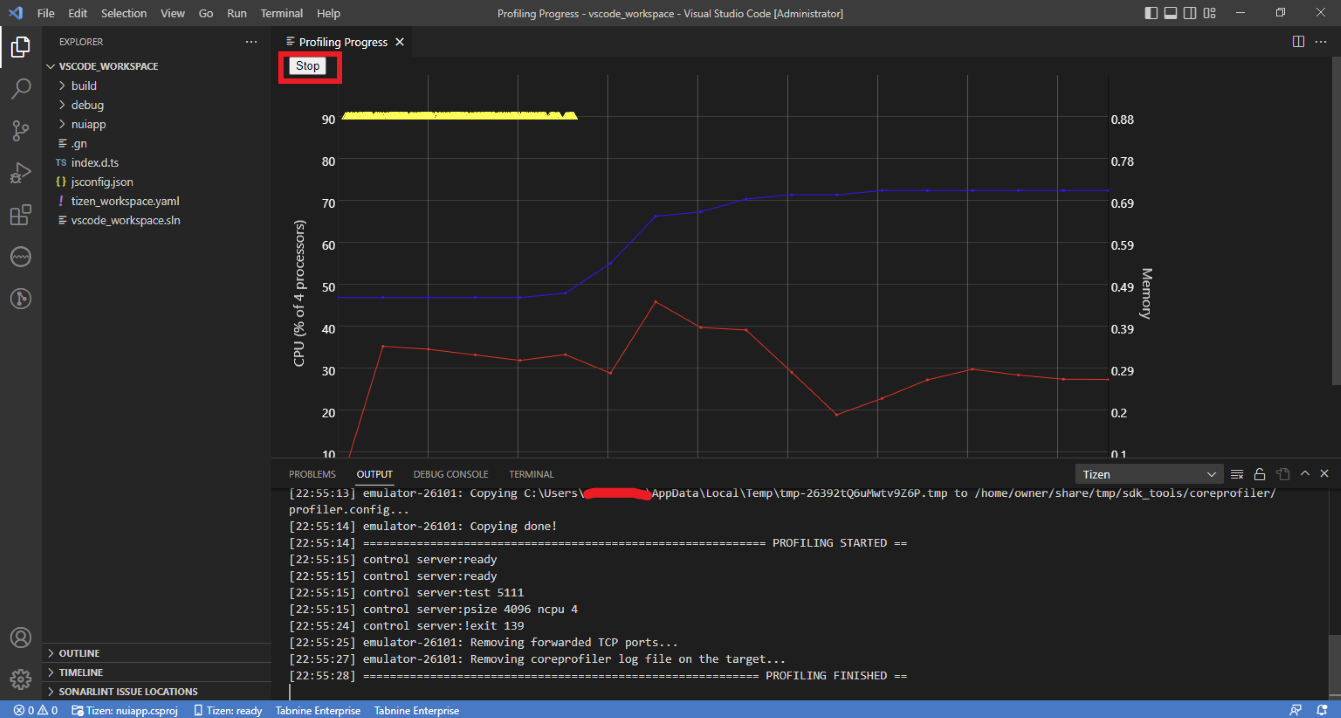The image size is (1341, 718).
Task: Clear the output panel log
Action: (1237, 474)
